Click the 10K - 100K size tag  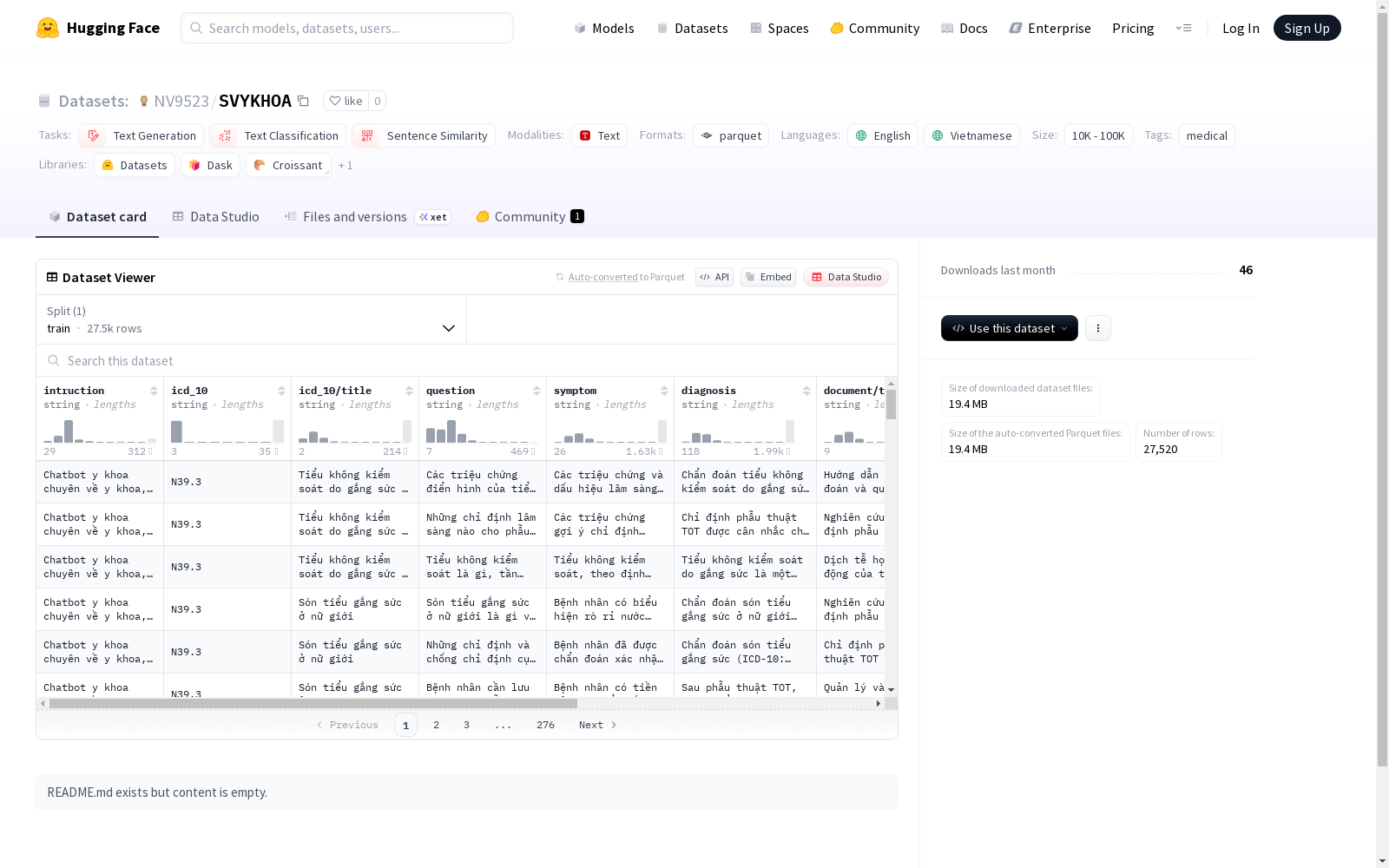1098,135
